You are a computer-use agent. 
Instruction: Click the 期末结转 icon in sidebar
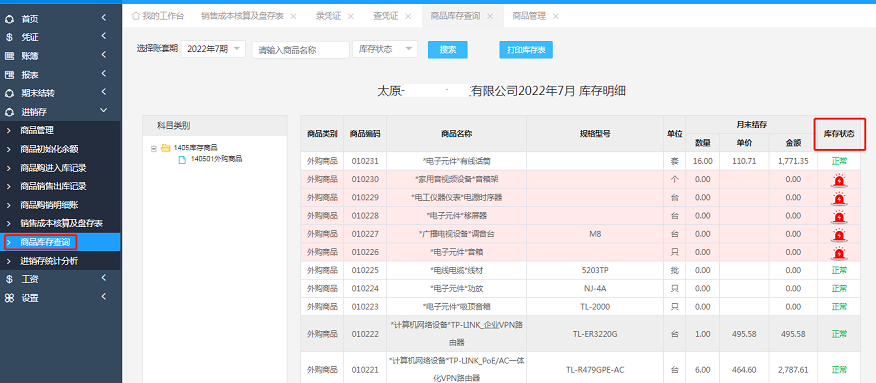tap(9, 93)
